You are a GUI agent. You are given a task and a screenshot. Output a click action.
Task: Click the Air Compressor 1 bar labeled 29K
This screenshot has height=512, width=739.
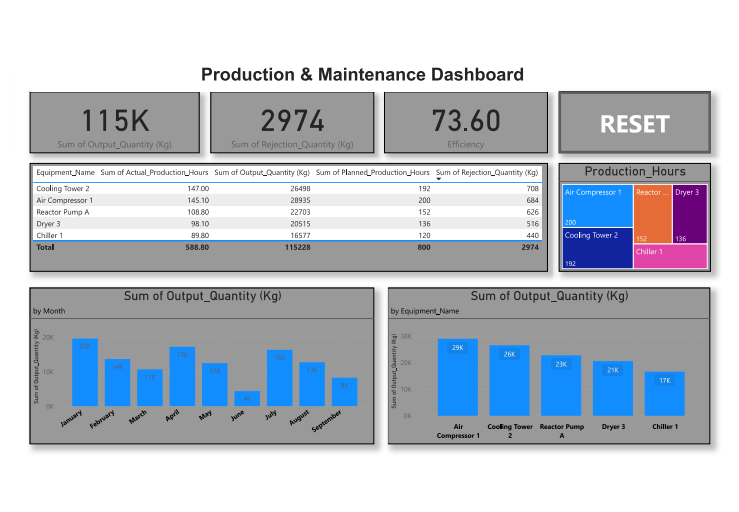click(x=458, y=377)
